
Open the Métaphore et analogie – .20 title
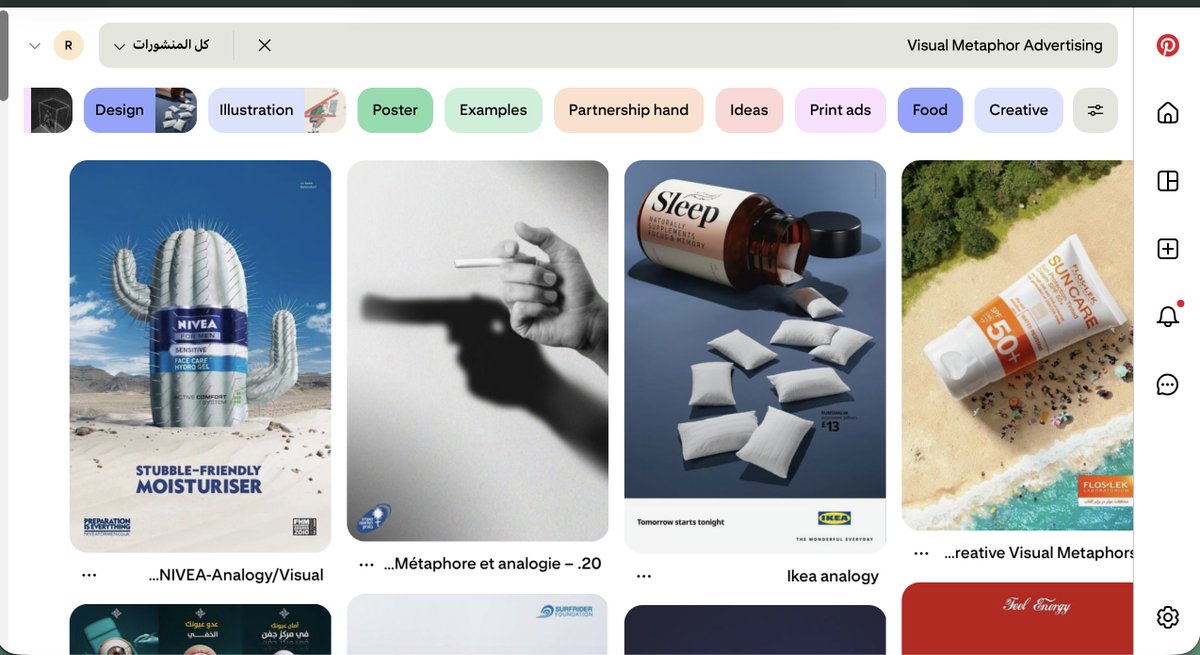coord(493,564)
